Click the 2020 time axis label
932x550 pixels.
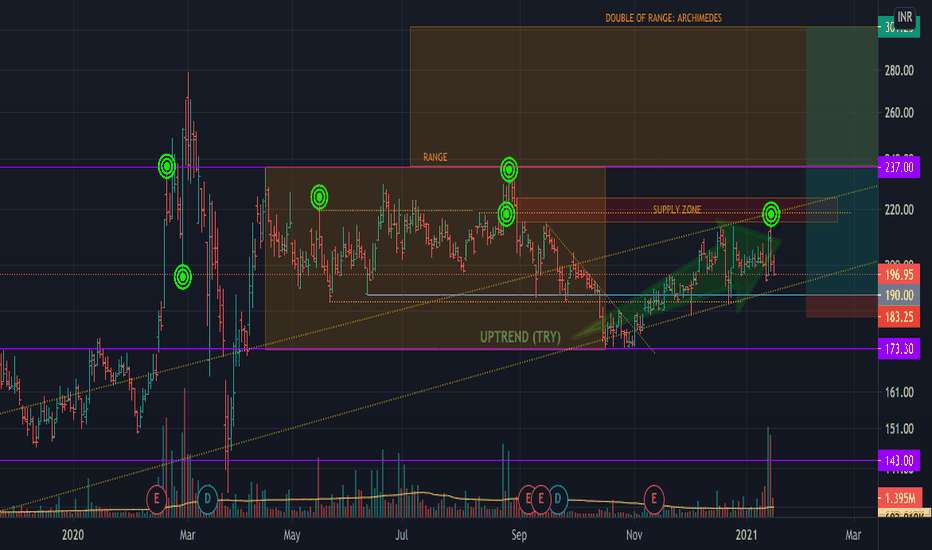tap(73, 535)
